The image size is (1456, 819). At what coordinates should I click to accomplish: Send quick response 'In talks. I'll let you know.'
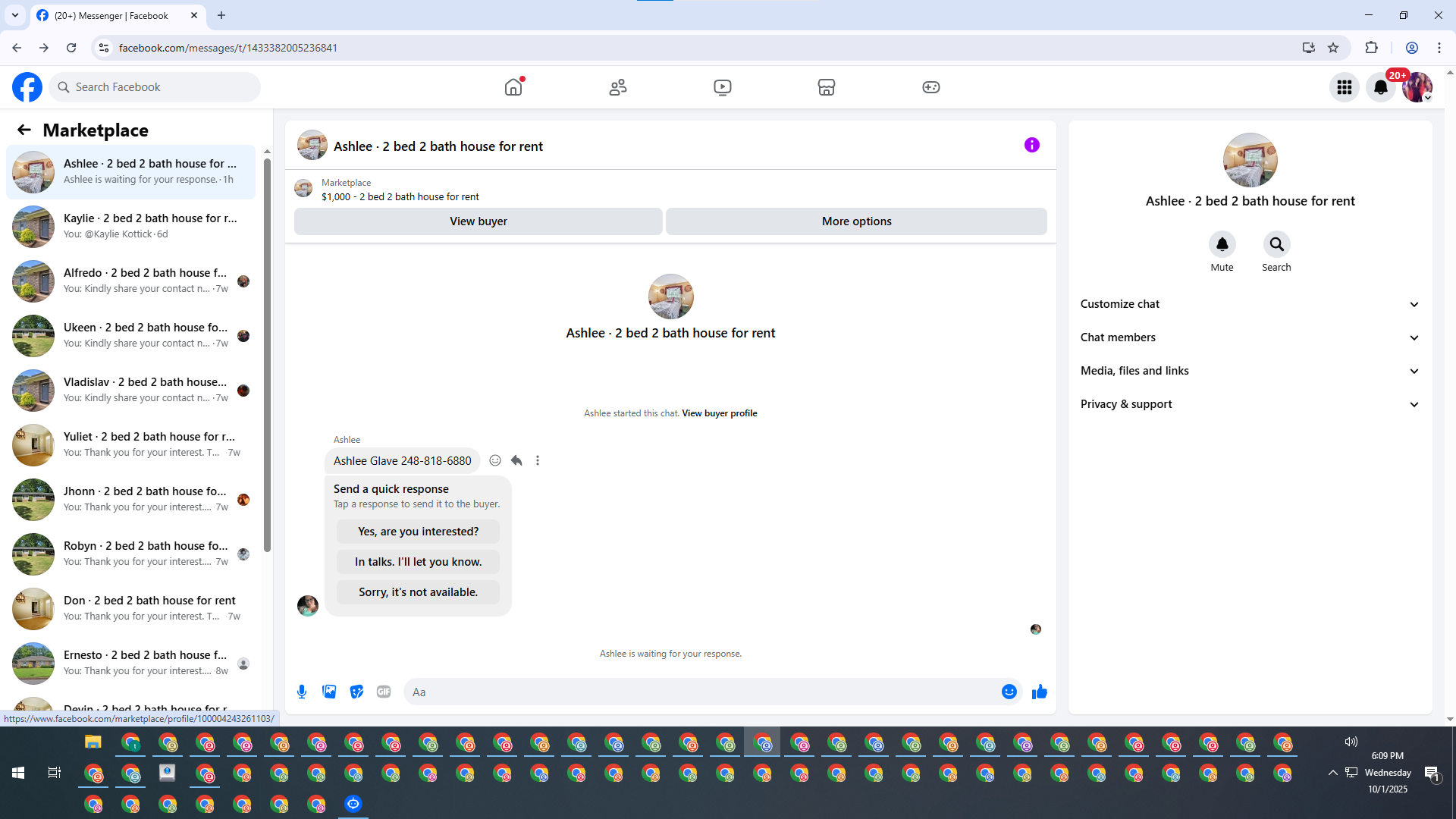[419, 562]
